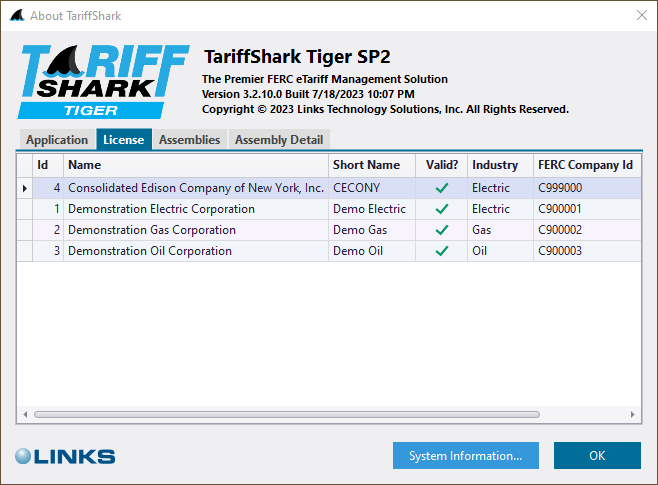The width and height of the screenshot is (658, 485).
Task: Select Consolidated Edison Company of New York row
Action: coord(329,188)
